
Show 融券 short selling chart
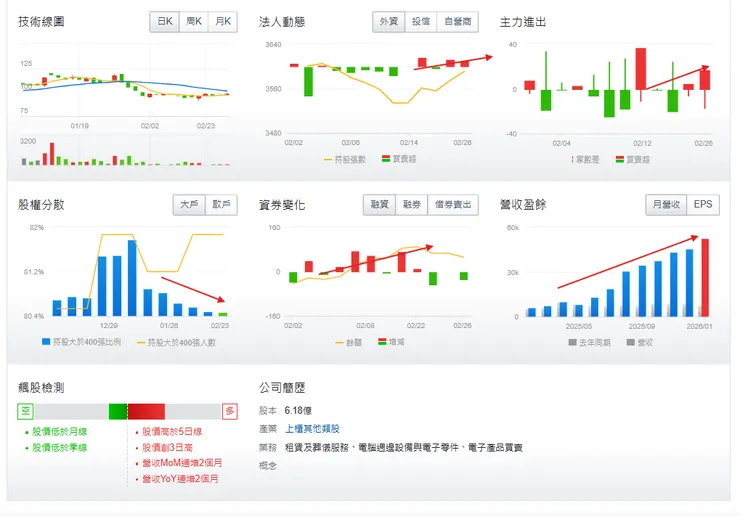click(411, 204)
